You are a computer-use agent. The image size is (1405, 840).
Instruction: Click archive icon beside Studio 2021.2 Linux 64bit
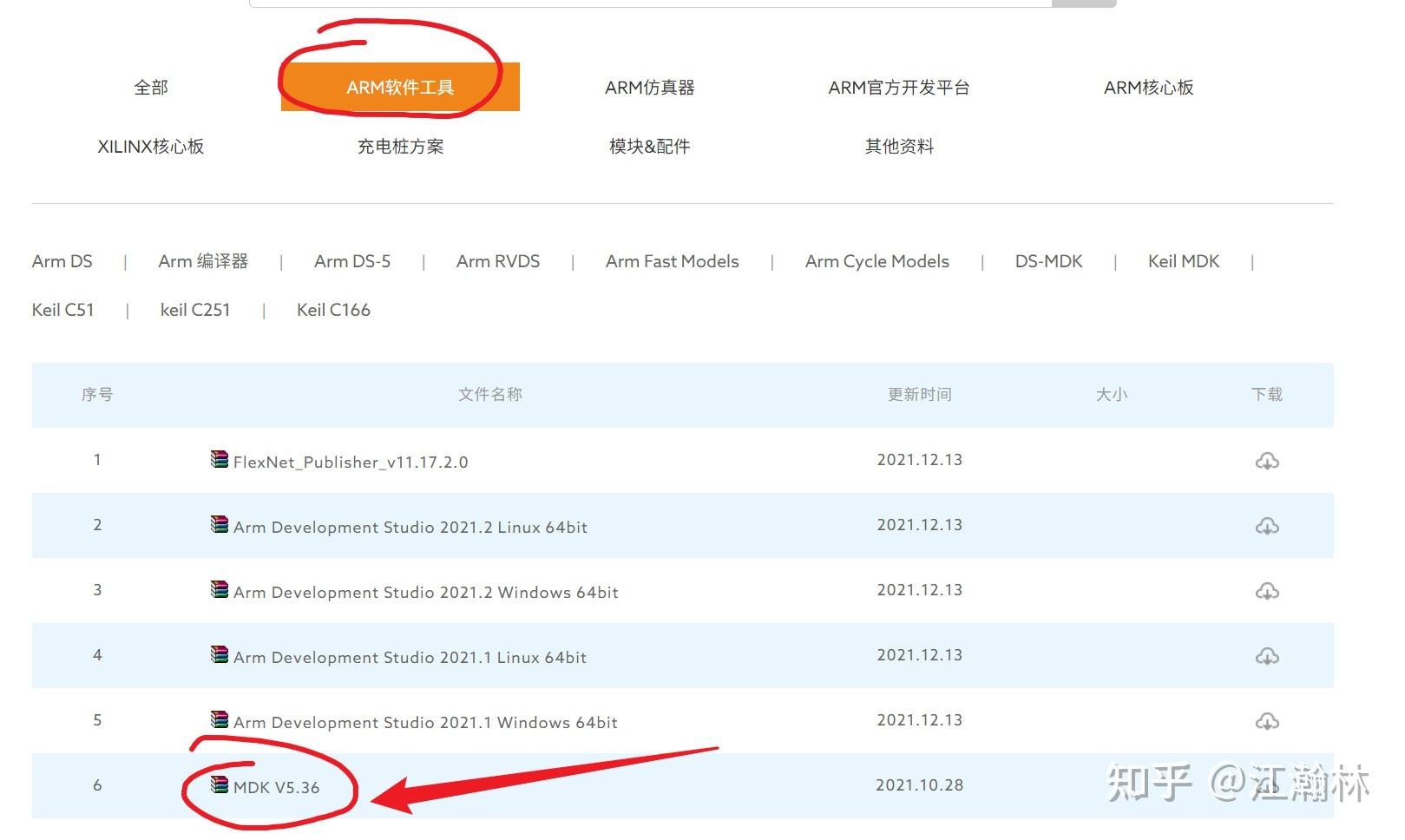(x=220, y=524)
